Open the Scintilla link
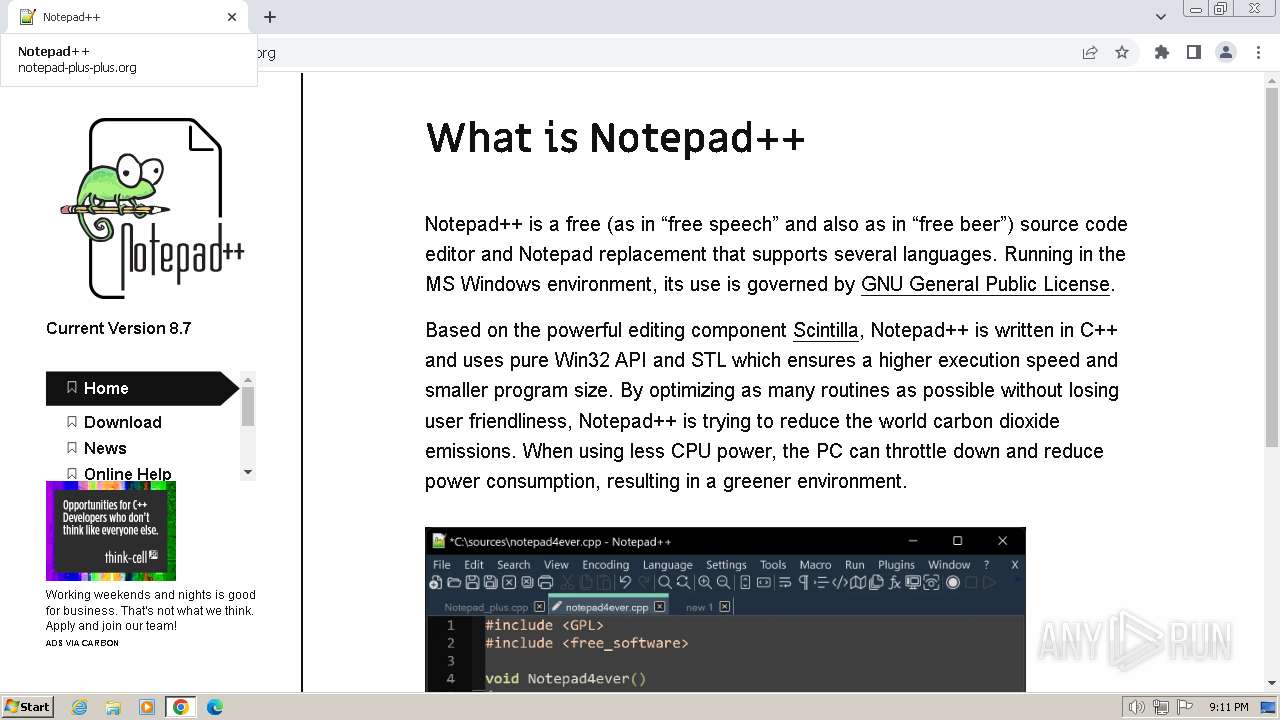Viewport: 1280px width, 720px height. tap(825, 330)
